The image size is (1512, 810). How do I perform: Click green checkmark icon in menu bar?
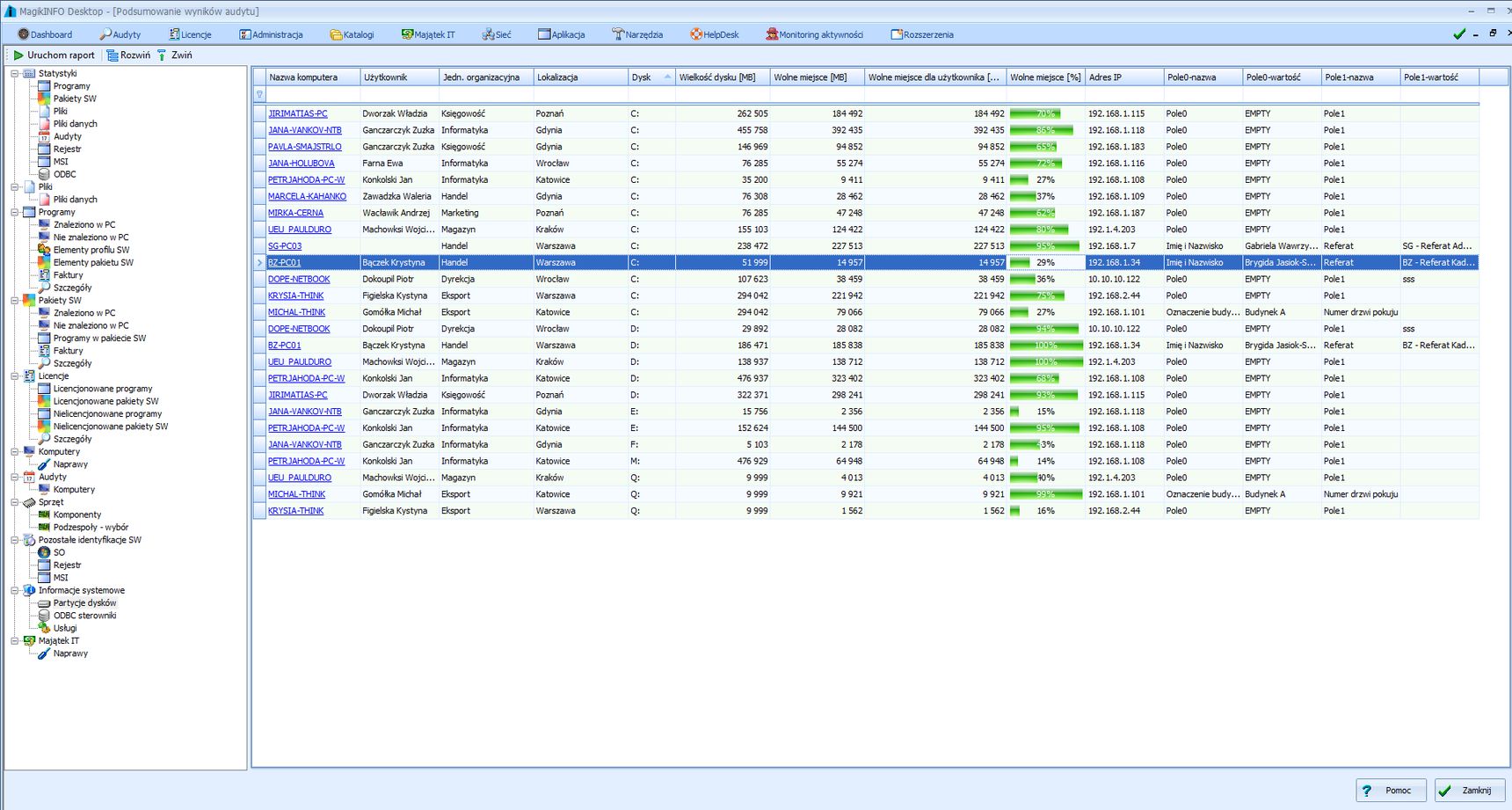[1459, 34]
